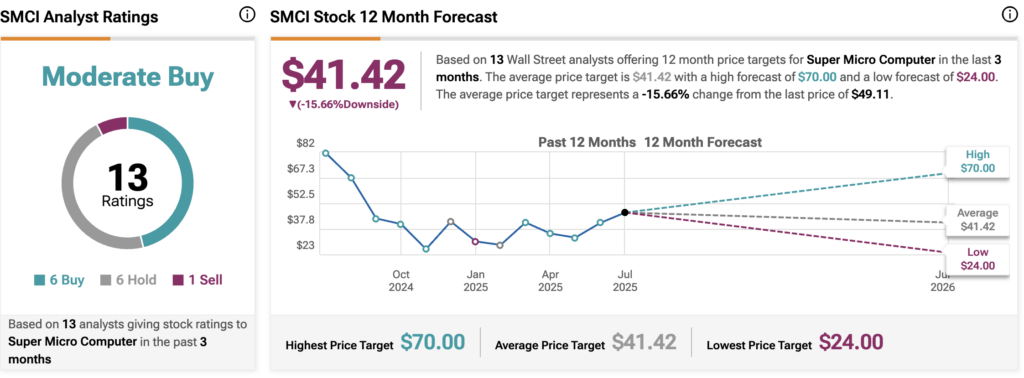Viewport: 1024px width, 378px height.
Task: Click the Highest Price Target $70.00 value
Action: pos(432,342)
